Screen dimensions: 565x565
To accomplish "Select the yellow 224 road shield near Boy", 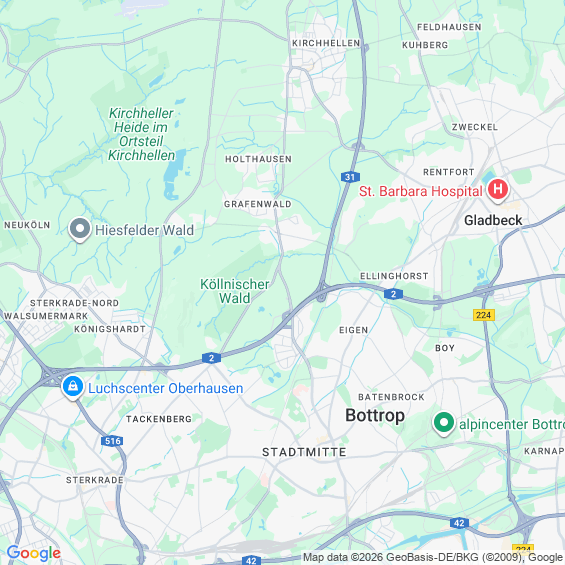I will (484, 315).
